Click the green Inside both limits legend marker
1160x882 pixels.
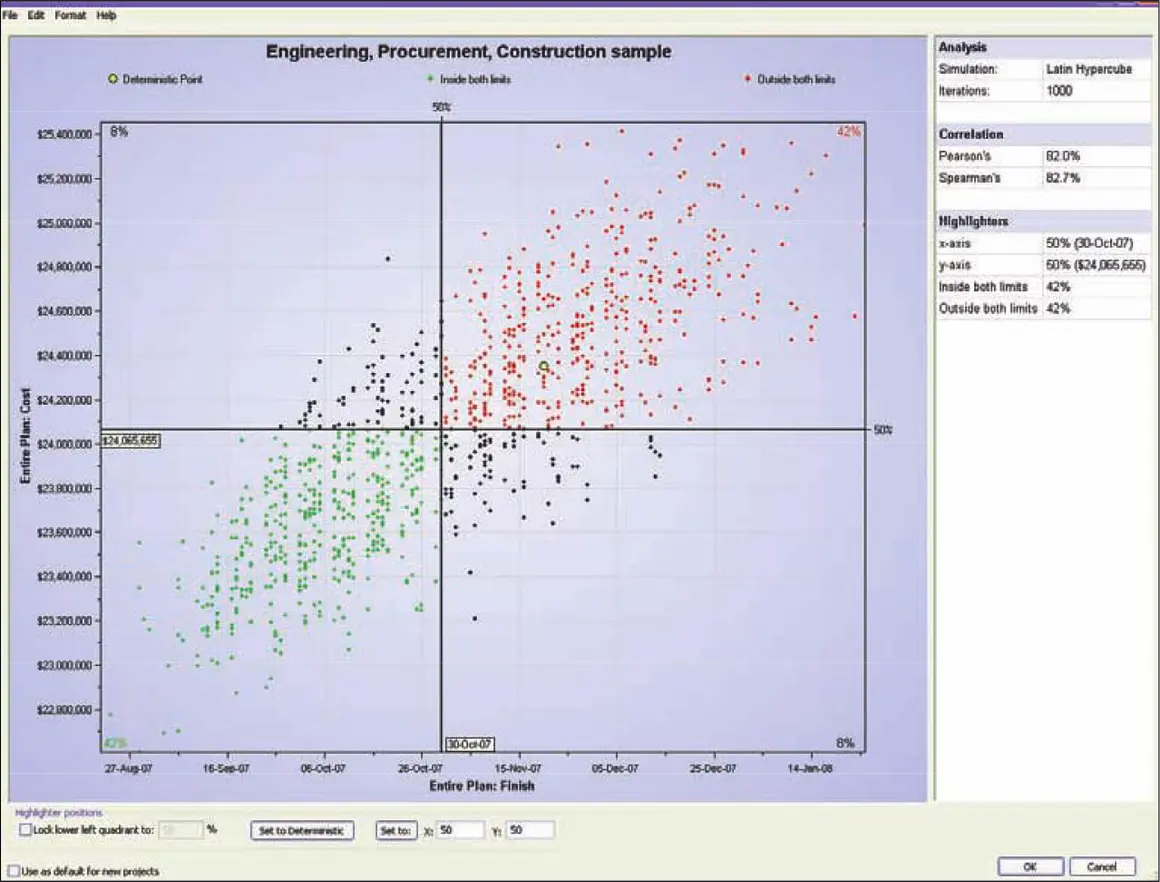tap(430, 78)
